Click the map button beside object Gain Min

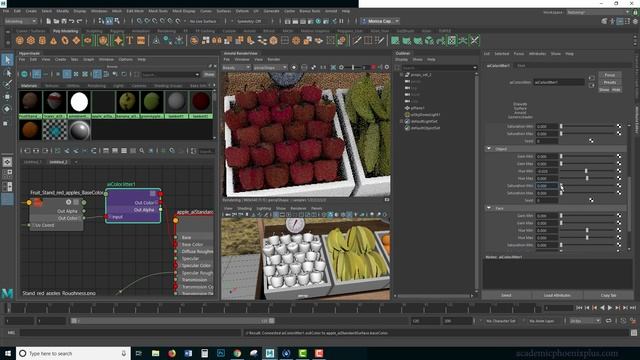[619, 156]
